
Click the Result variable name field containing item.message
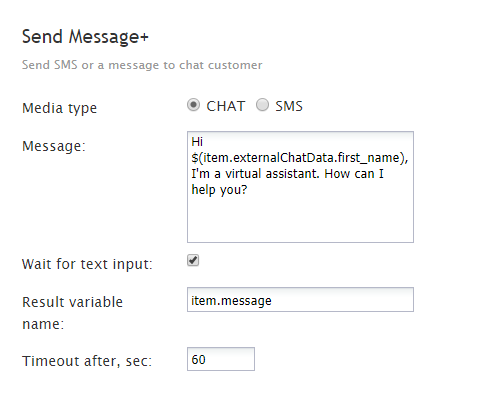[300, 300]
